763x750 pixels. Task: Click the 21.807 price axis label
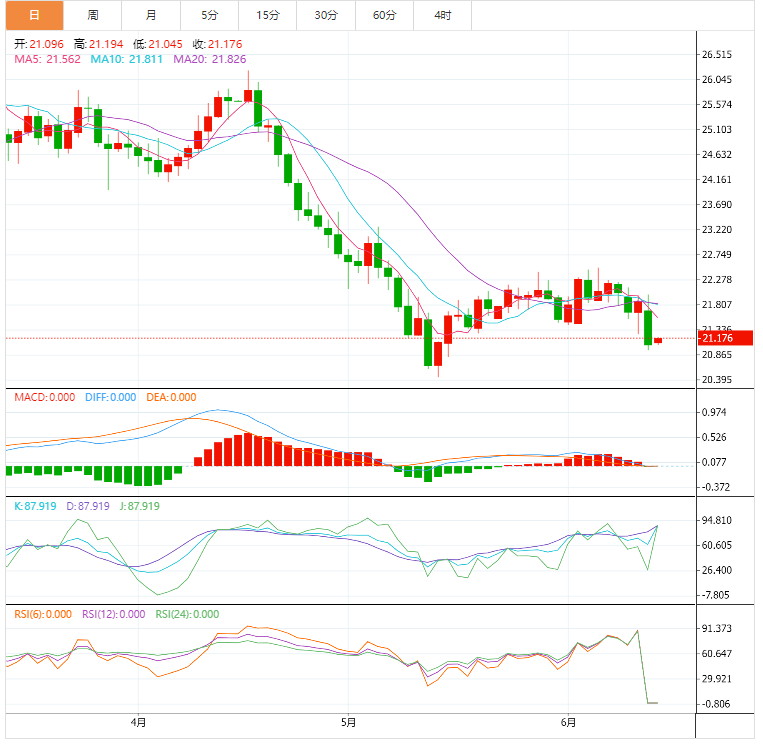point(717,305)
